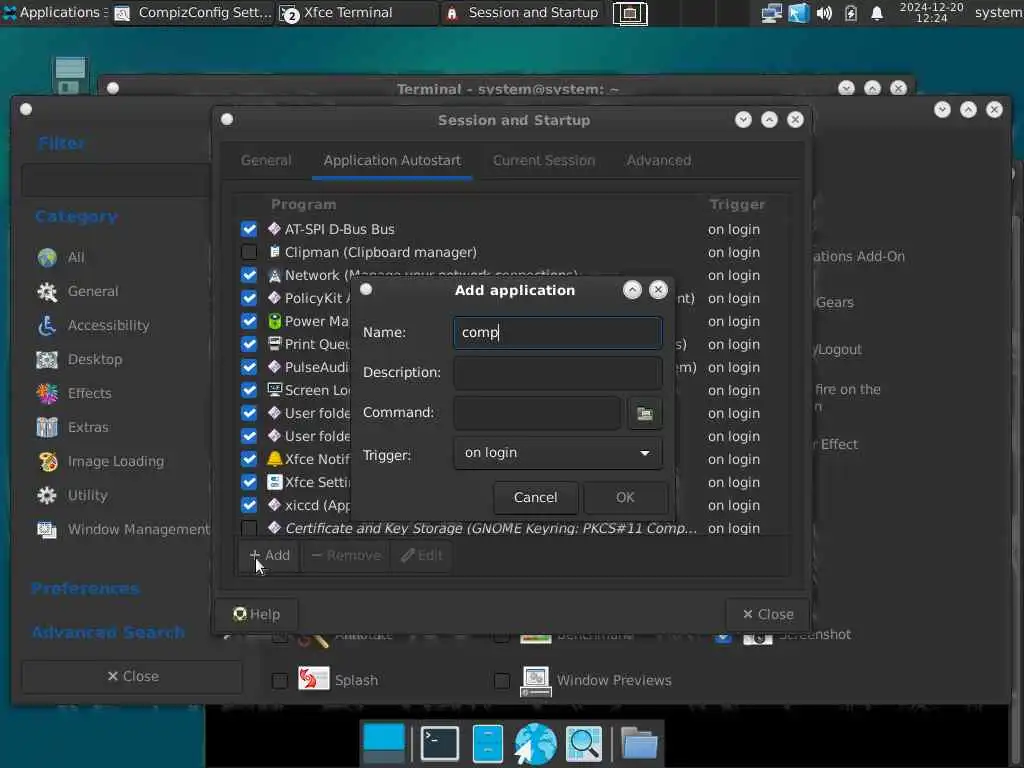Viewport: 1024px width, 768px height.
Task: Select the Window Management category icon
Action: click(47, 529)
